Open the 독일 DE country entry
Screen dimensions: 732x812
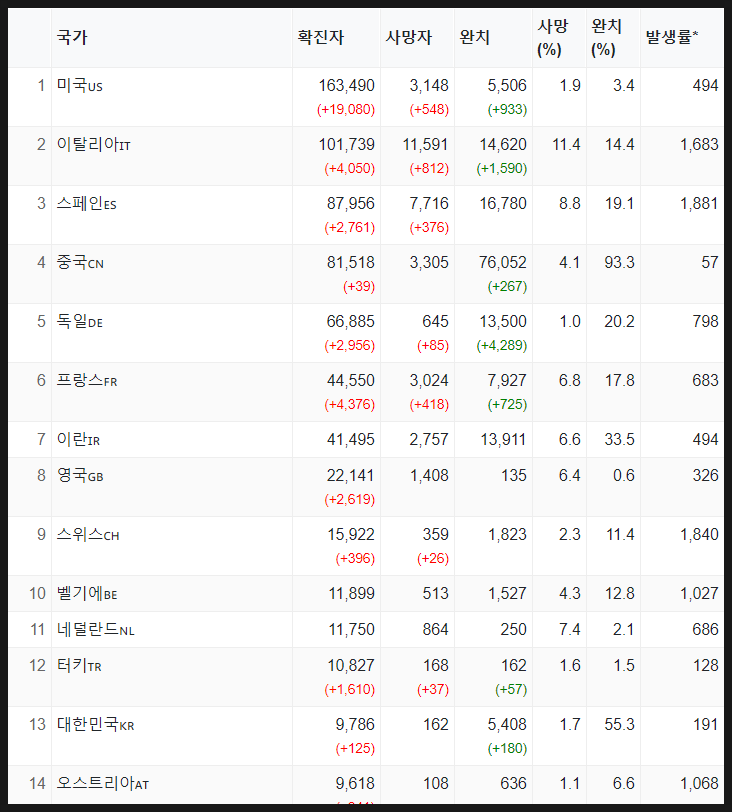click(80, 321)
